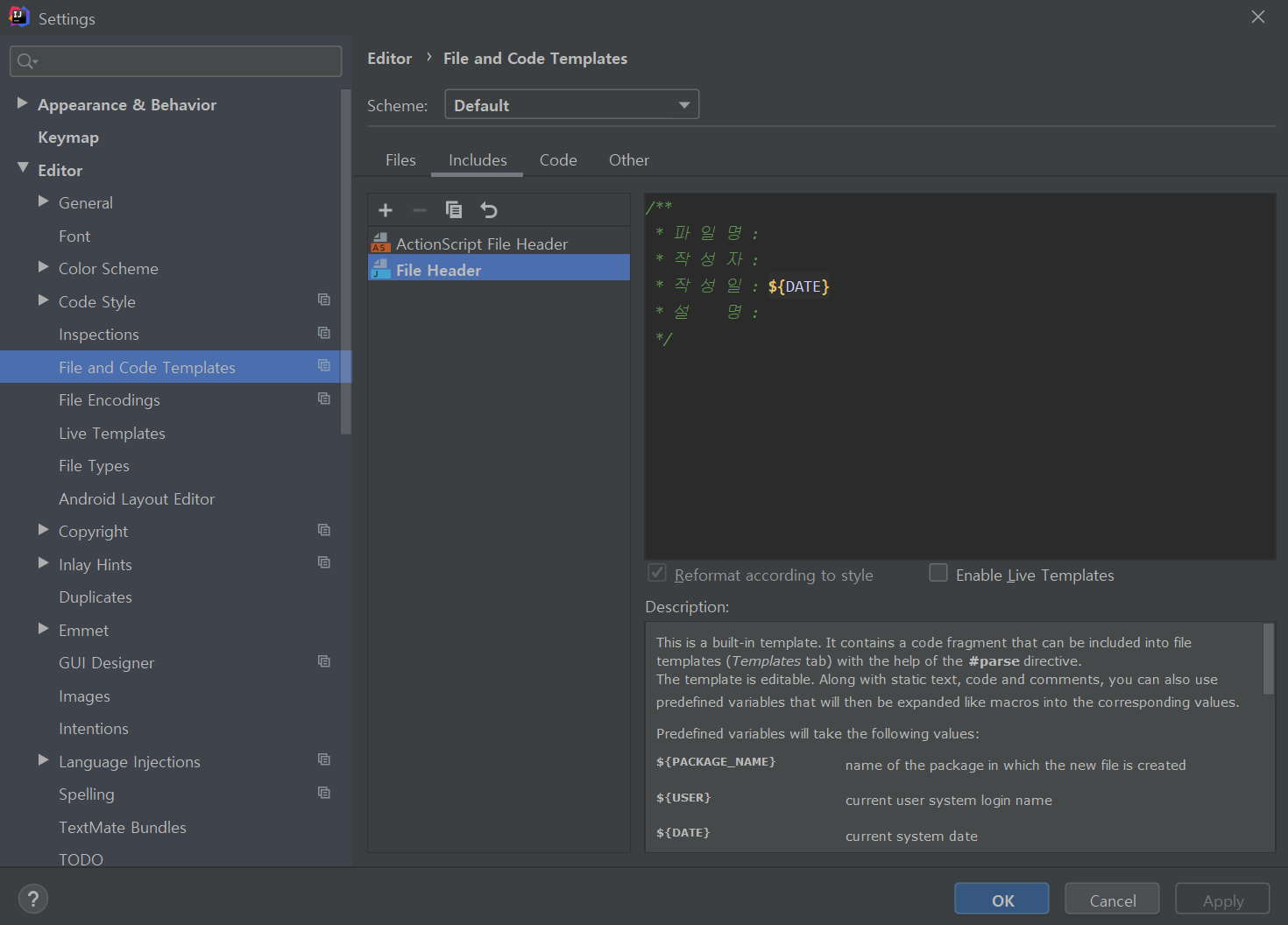Reset template to default with revert icon
Image resolution: width=1288 pixels, height=925 pixels.
coord(488,210)
